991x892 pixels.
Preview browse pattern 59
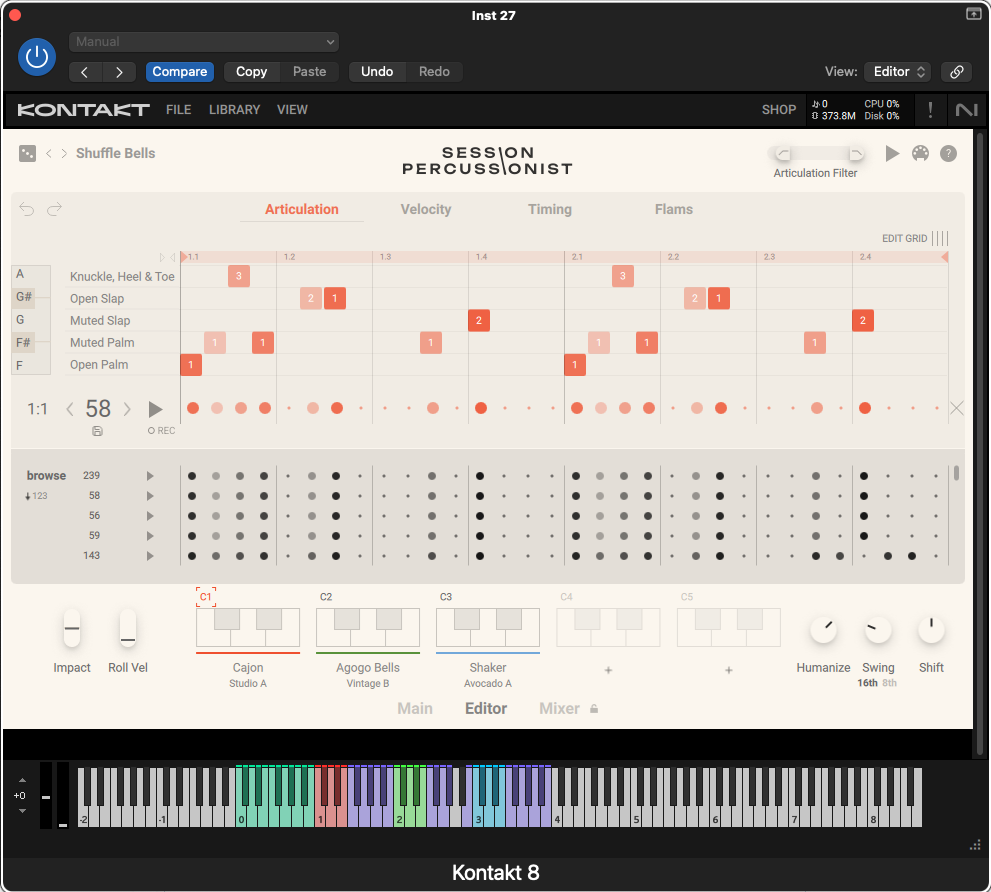pos(150,536)
